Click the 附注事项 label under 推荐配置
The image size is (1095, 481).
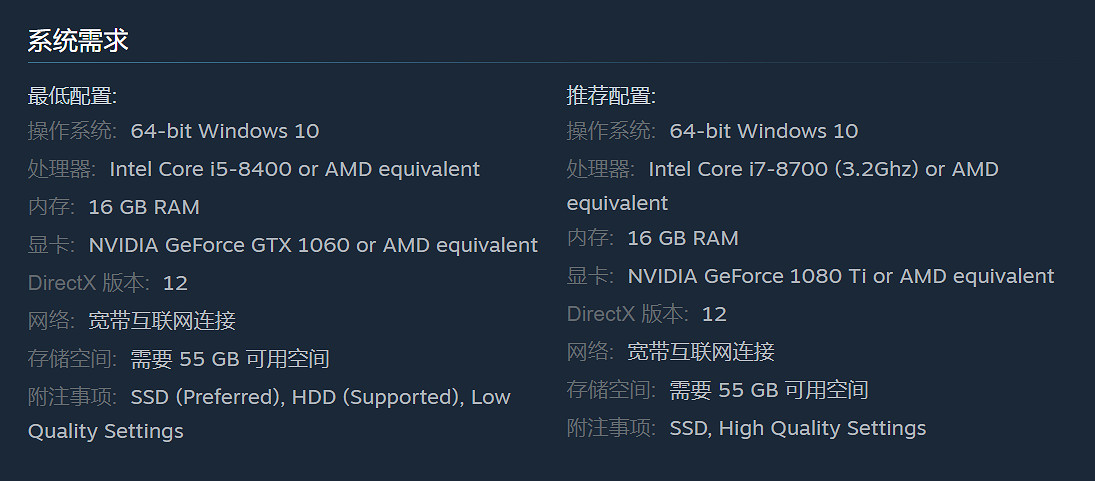click(x=611, y=428)
